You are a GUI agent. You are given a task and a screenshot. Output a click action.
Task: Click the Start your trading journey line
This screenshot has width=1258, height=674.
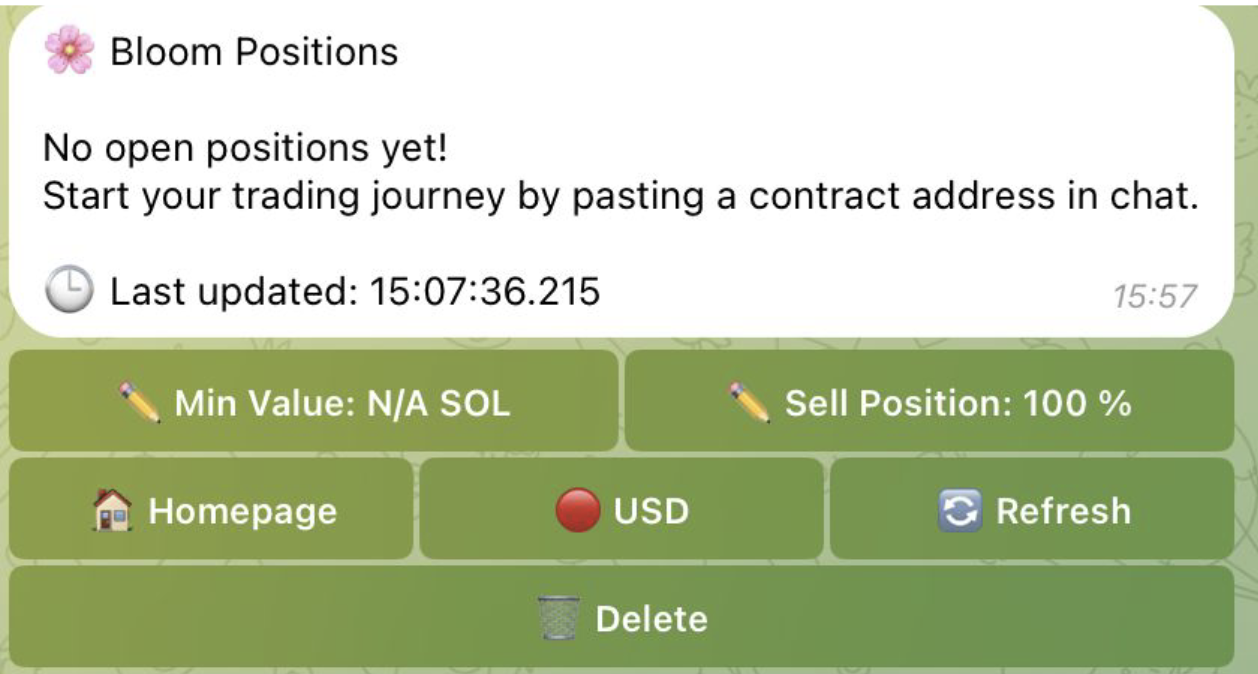[x=620, y=196]
